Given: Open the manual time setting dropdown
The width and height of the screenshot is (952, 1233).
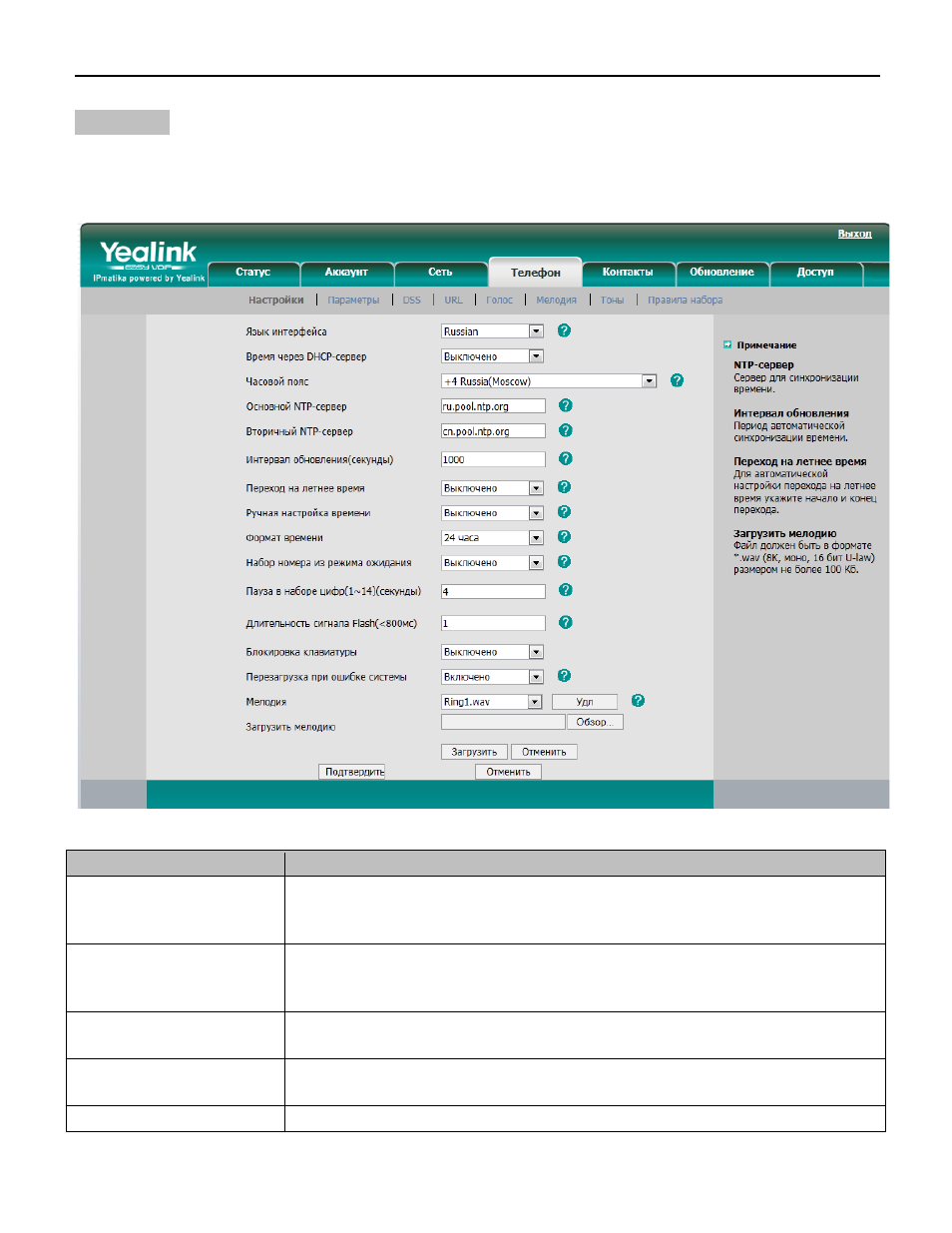Looking at the screenshot, I should click(492, 513).
